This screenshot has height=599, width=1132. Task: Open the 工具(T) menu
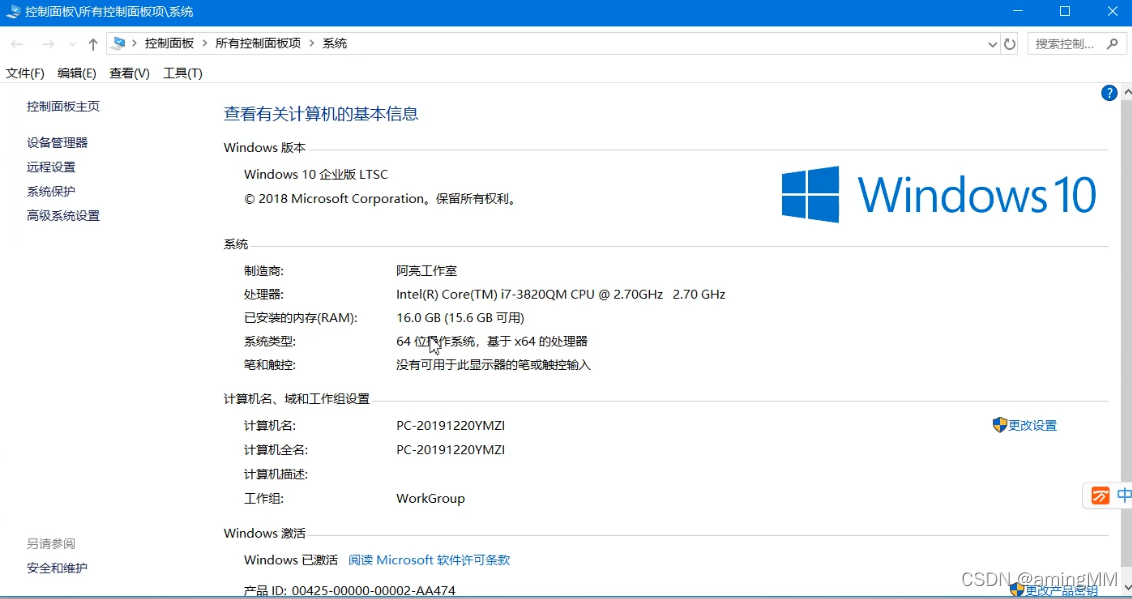click(x=183, y=73)
